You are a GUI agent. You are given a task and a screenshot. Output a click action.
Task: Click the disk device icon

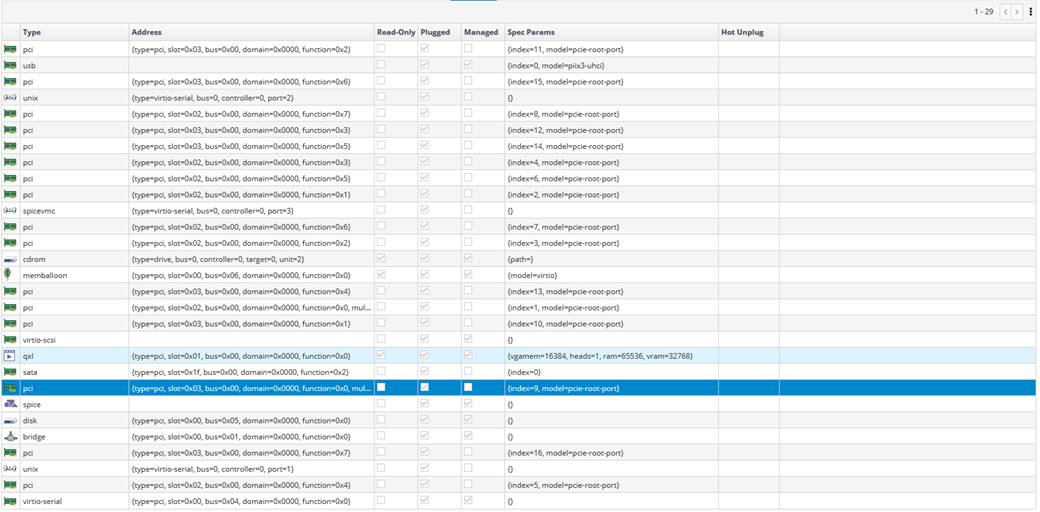pos(10,420)
